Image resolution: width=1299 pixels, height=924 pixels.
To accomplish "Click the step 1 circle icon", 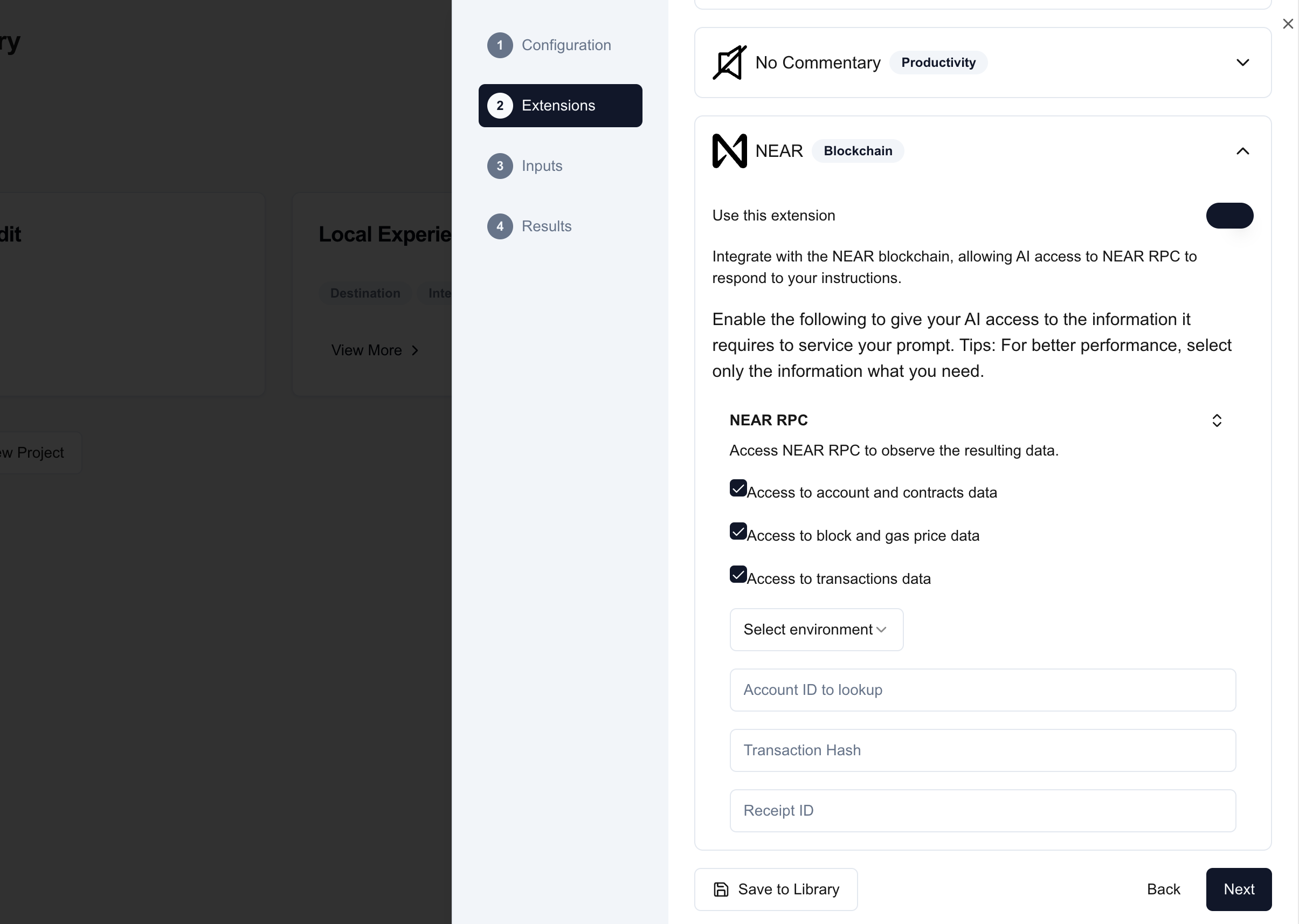I will tap(500, 45).
